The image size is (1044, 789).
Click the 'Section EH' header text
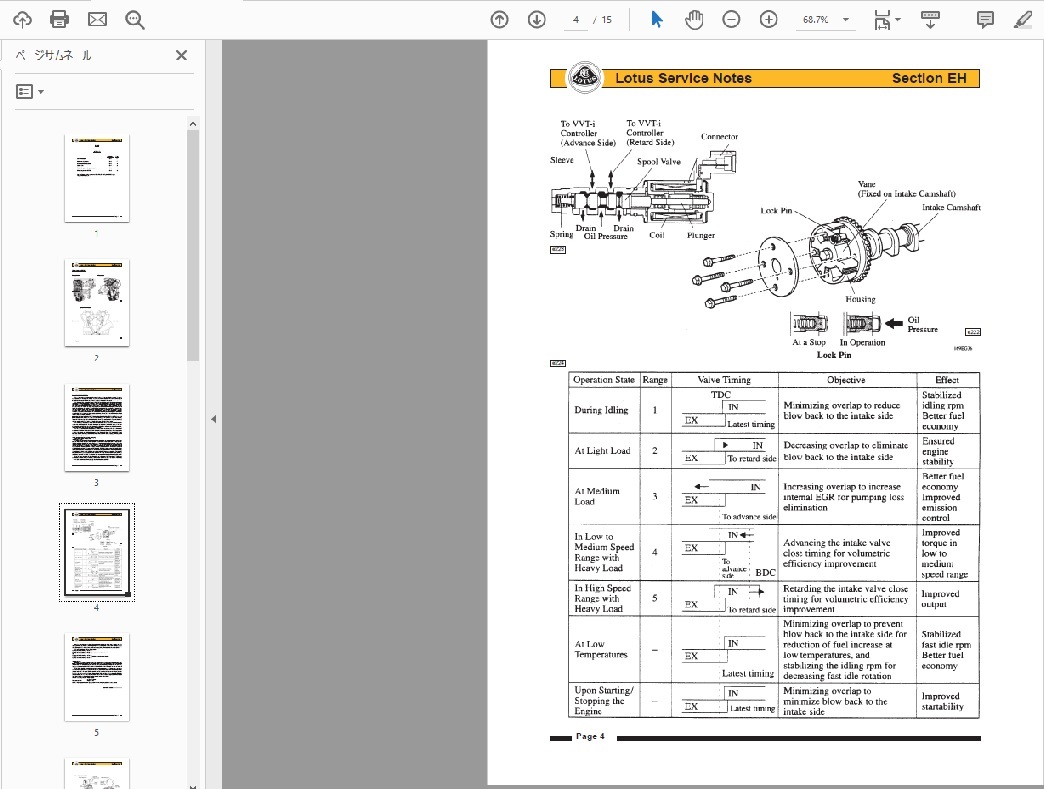[929, 79]
